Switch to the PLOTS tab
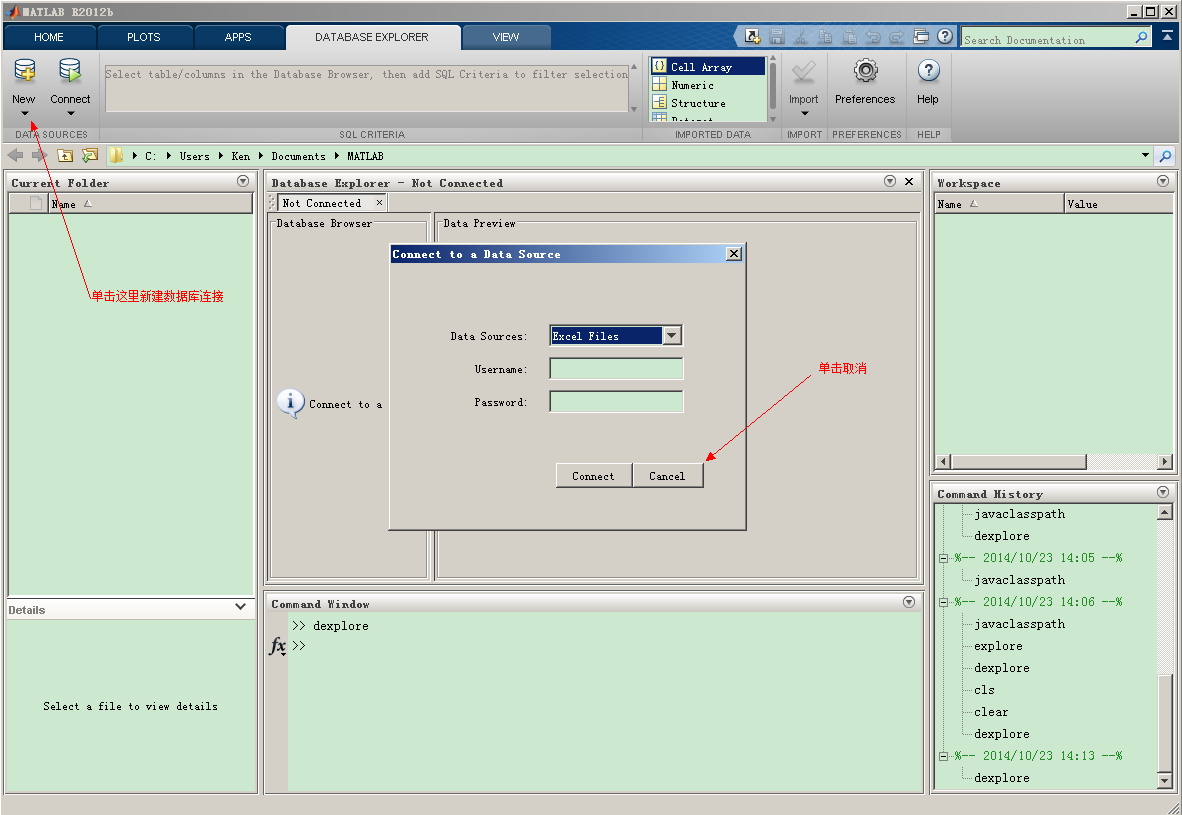Image resolution: width=1182 pixels, height=815 pixels. tap(143, 37)
